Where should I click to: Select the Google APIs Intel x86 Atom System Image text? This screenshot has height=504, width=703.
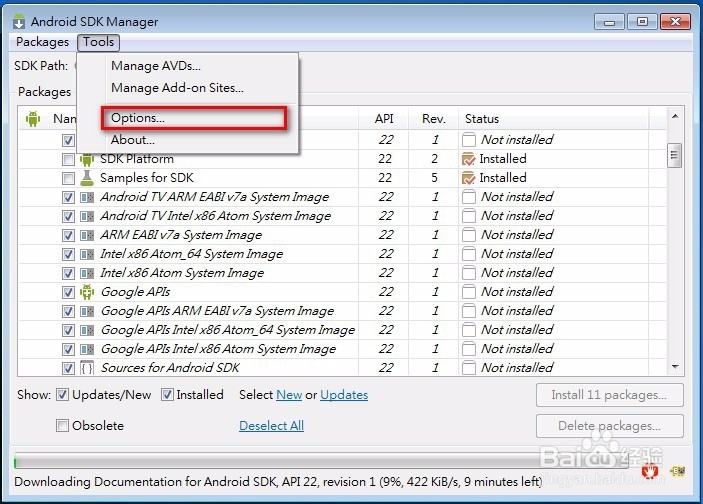[218, 349]
